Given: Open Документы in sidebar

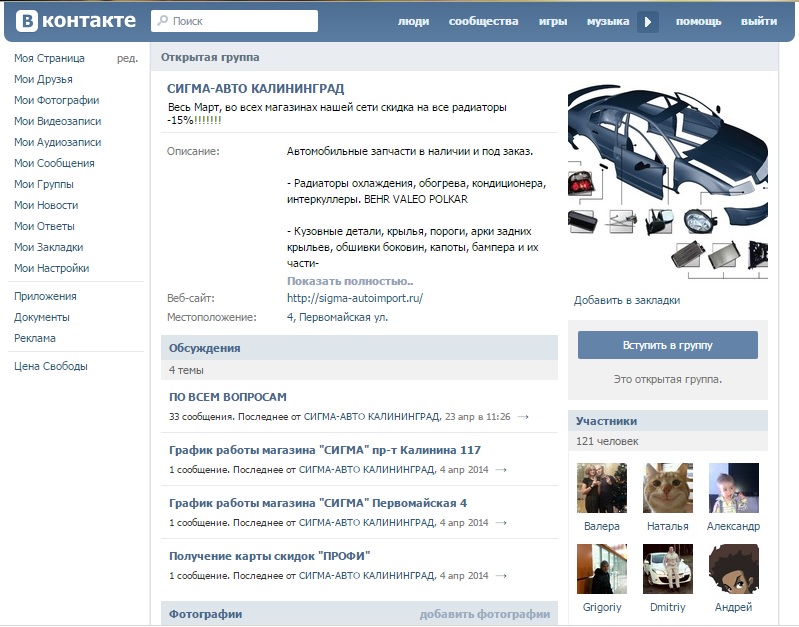Looking at the screenshot, I should pos(42,317).
